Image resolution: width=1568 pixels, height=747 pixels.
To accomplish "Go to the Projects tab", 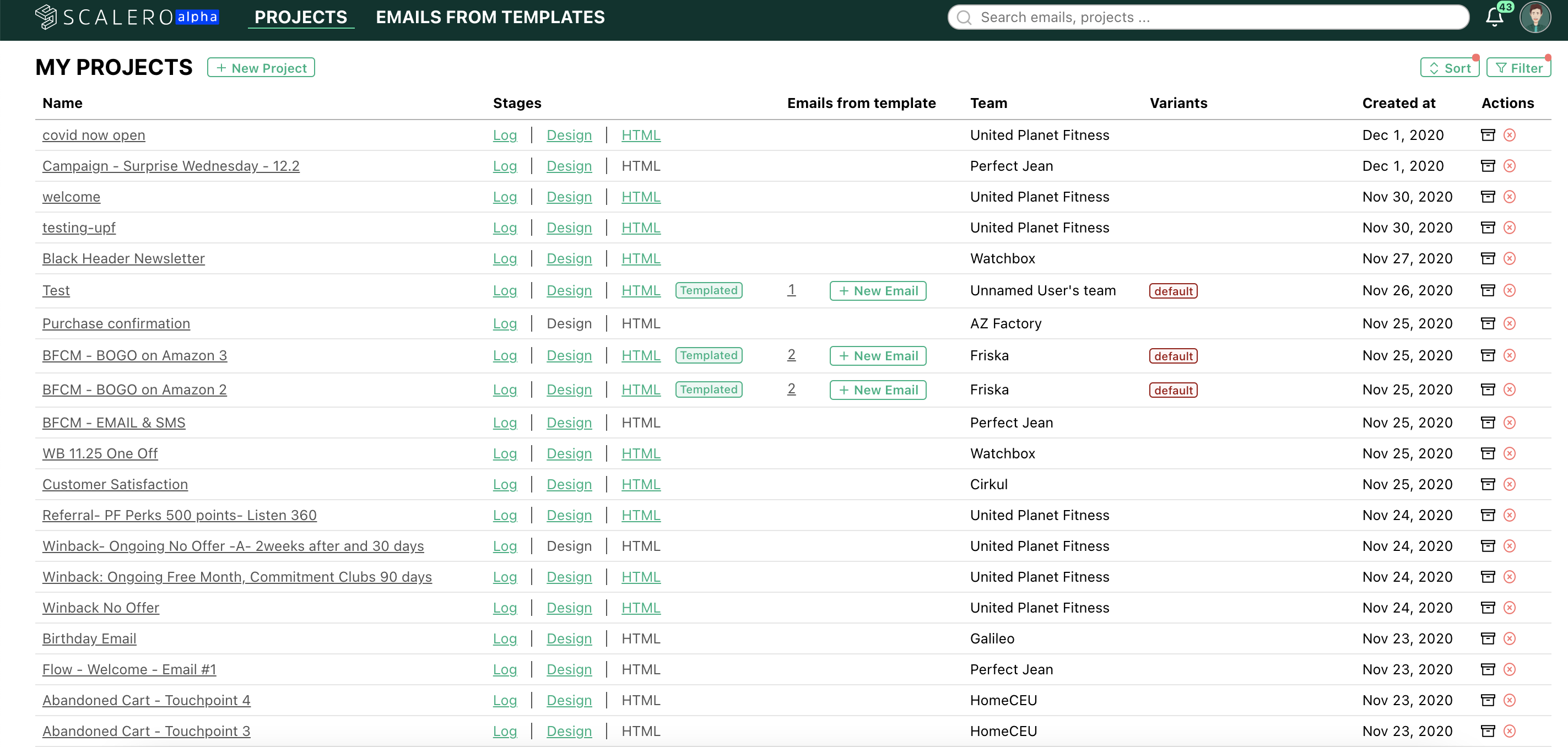I will [301, 17].
